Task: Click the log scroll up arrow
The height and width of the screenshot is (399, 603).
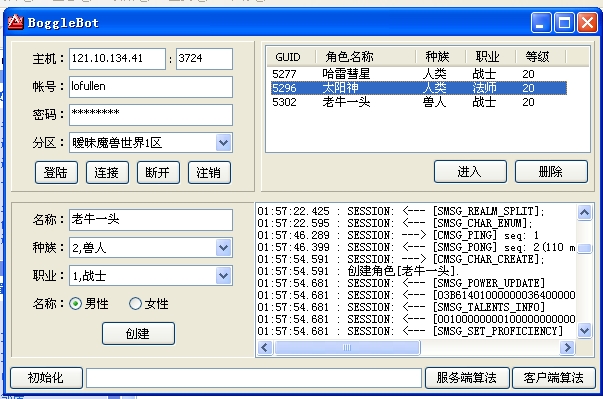Action: click(x=585, y=212)
